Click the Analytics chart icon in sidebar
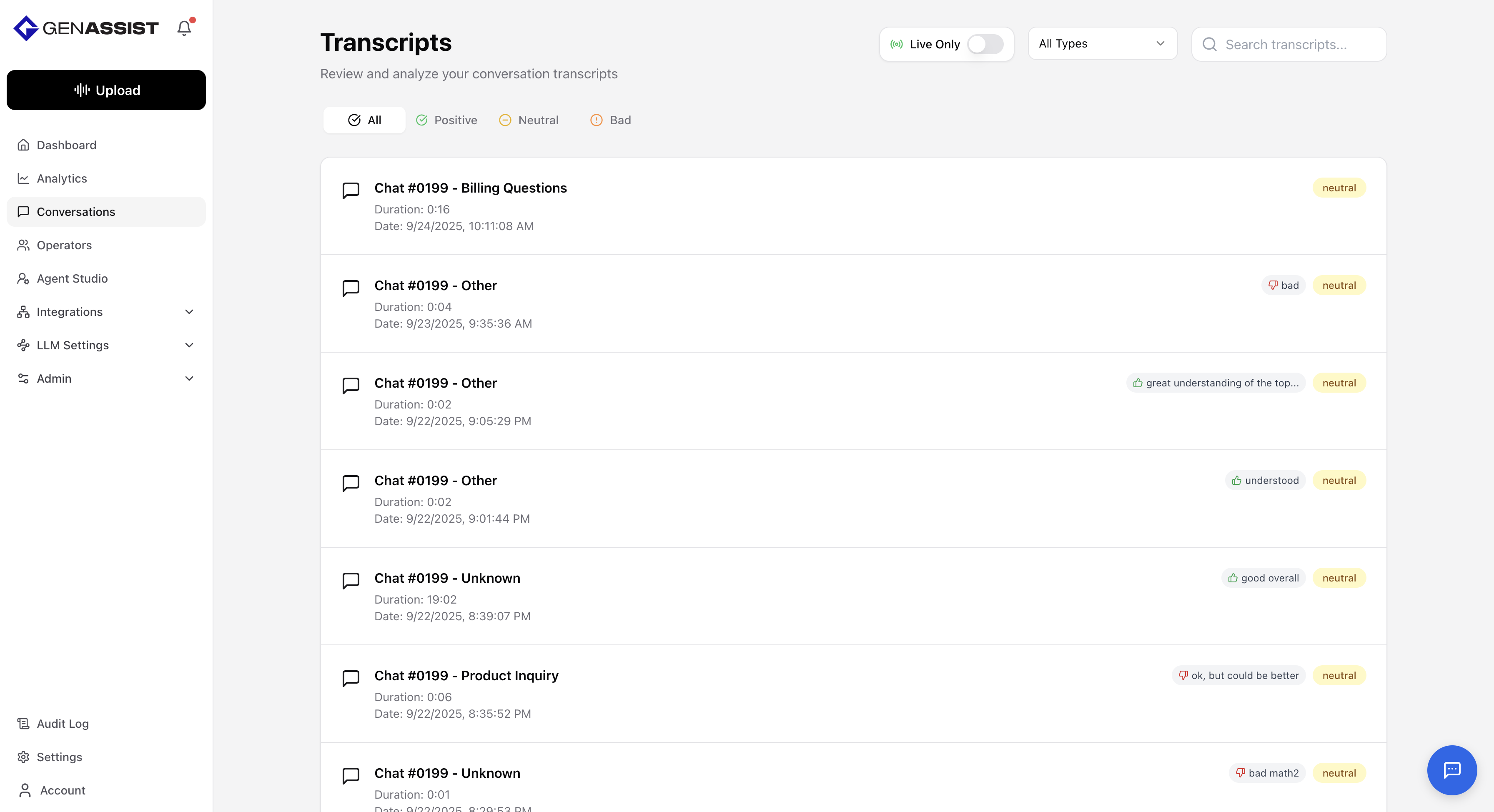 coord(23,179)
